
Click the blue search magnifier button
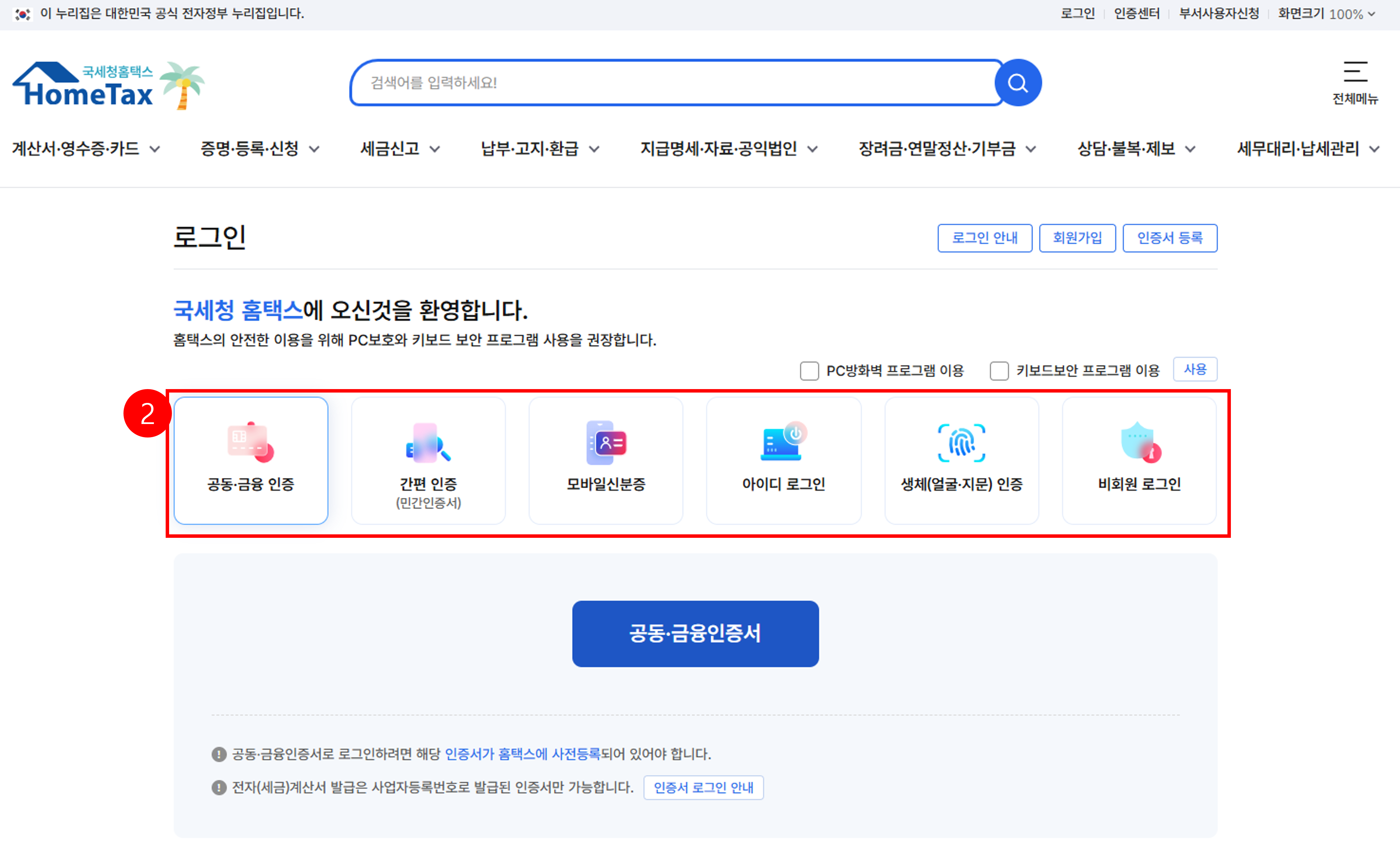coord(1017,83)
